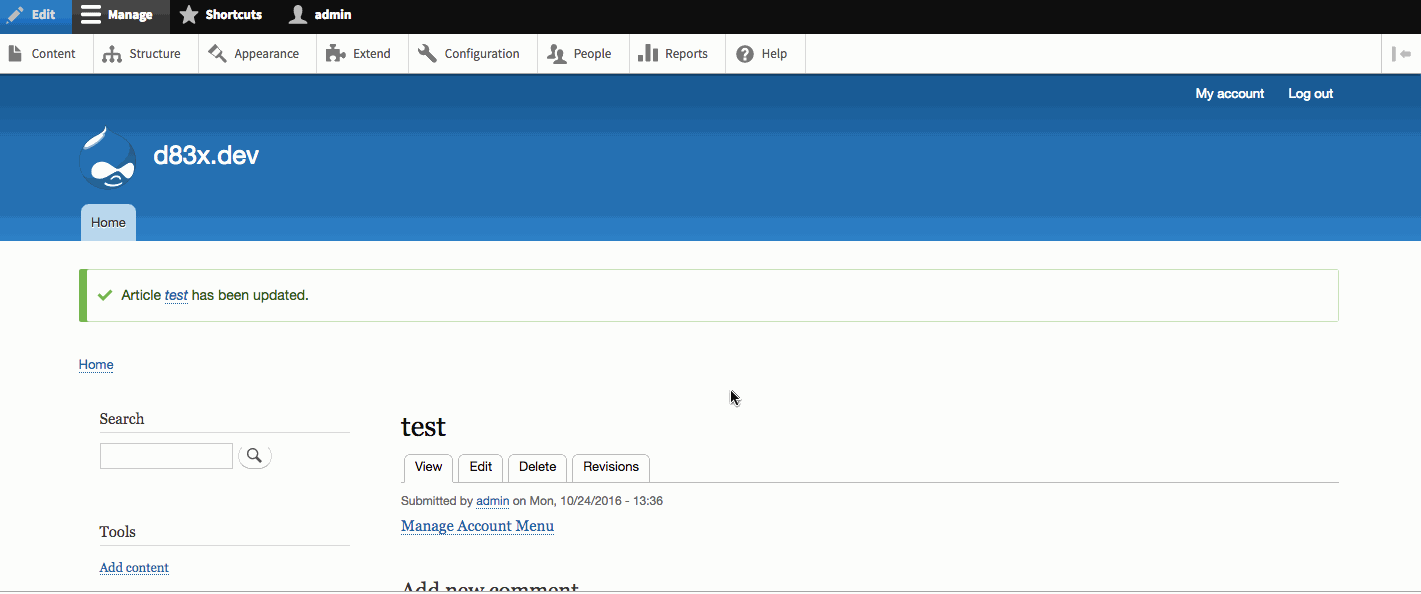Open the Extend admin menu item
This screenshot has height=594, width=1421.
pos(360,54)
